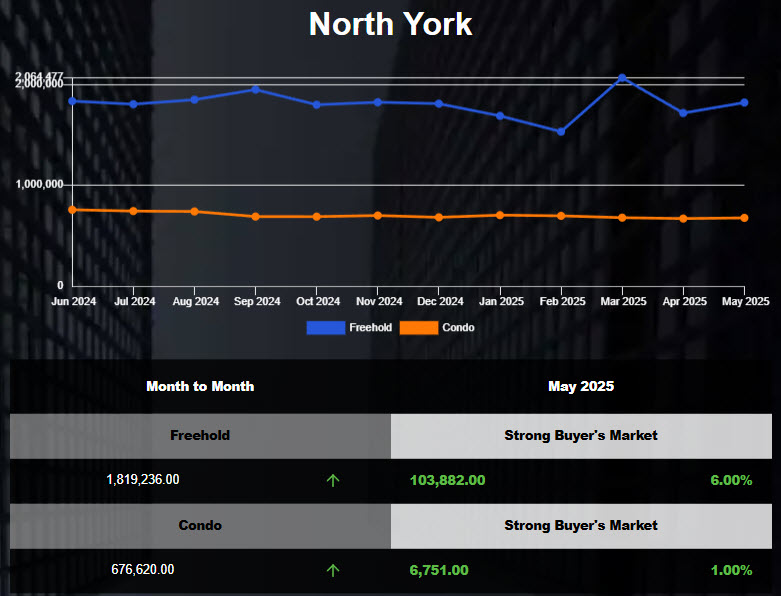Select Freehold data point for Mar 2025
Screen dimensions: 781x596
(x=622, y=78)
